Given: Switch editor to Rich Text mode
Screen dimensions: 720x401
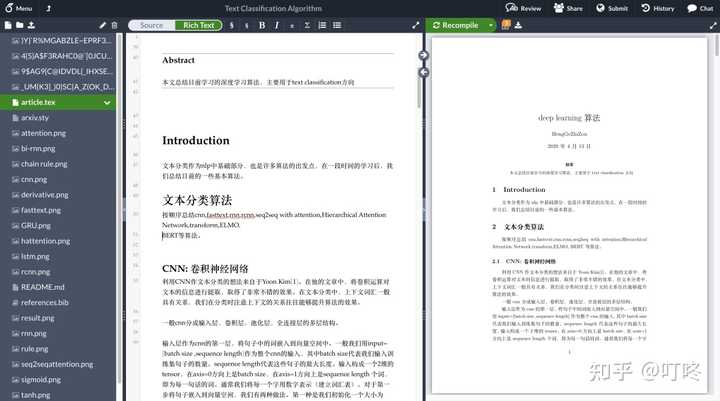Looking at the screenshot, I should tap(198, 25).
